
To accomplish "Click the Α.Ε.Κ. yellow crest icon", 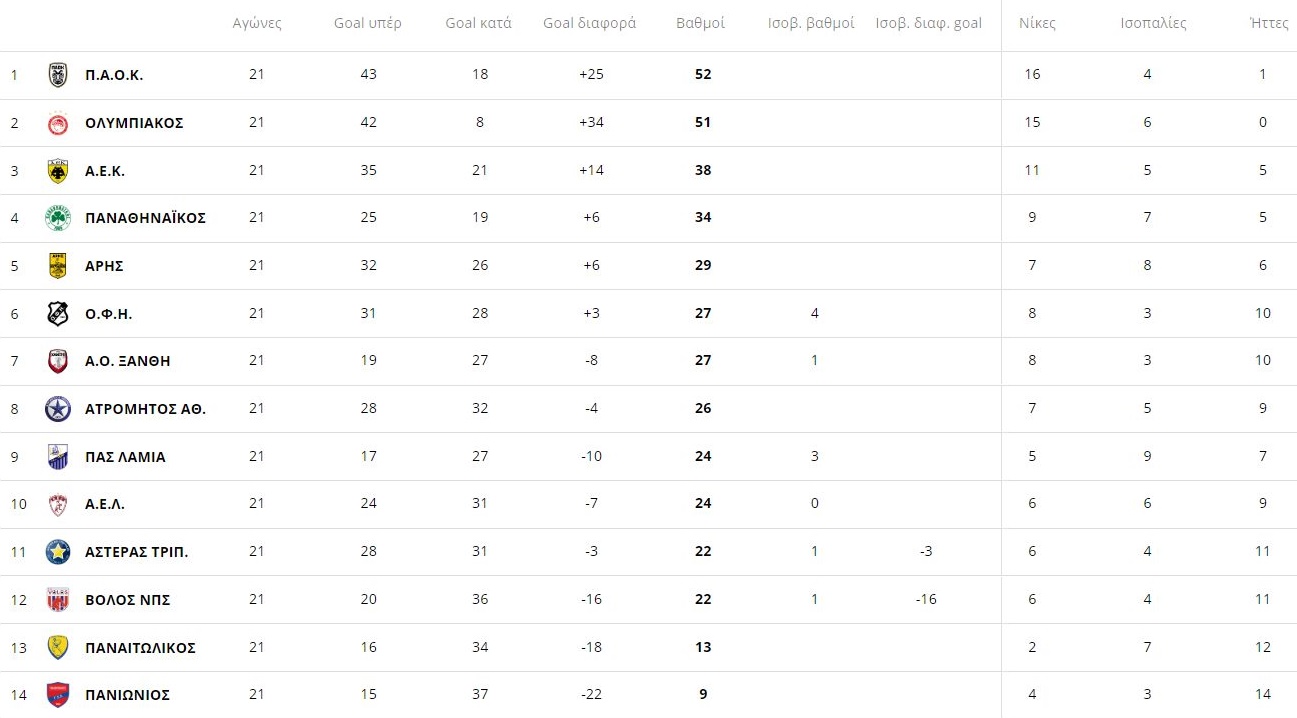I will coord(58,171).
